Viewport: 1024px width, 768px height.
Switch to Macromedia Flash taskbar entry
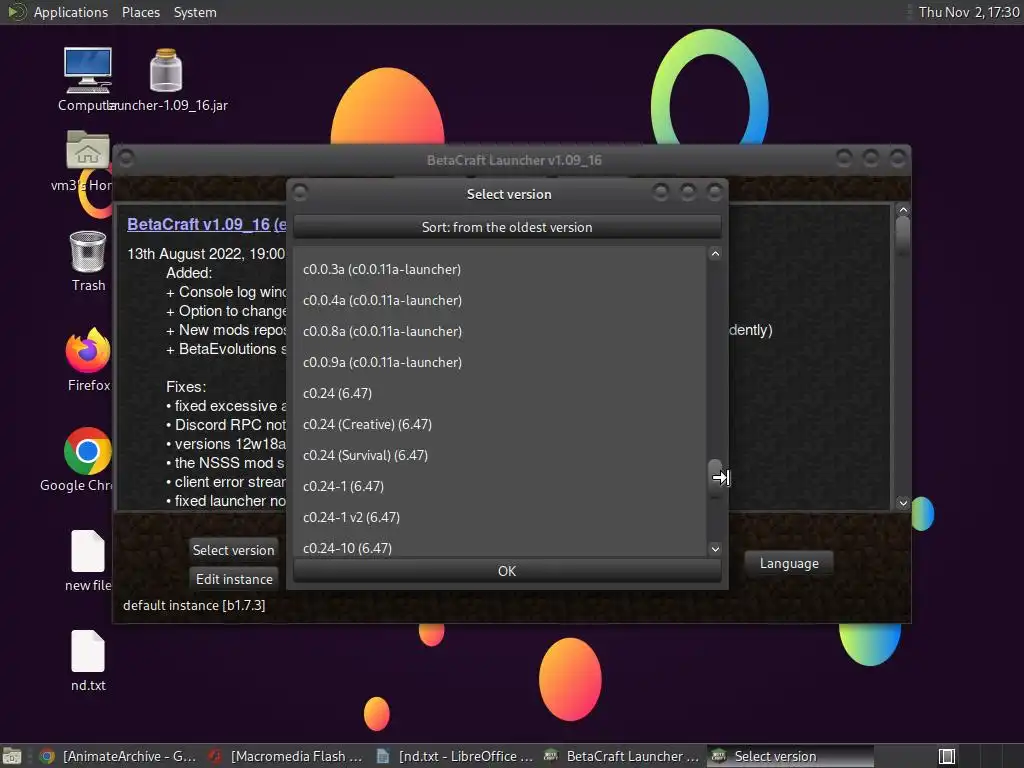285,756
